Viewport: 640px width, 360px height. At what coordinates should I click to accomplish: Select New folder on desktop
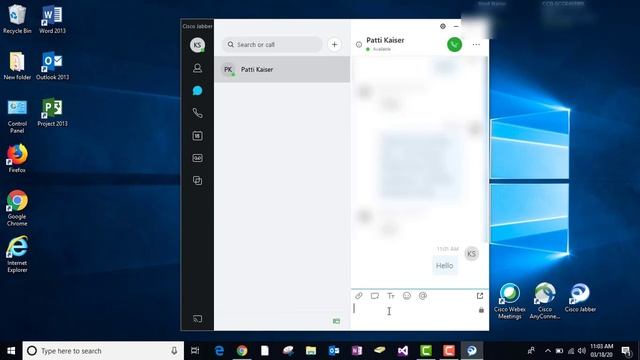[17, 65]
